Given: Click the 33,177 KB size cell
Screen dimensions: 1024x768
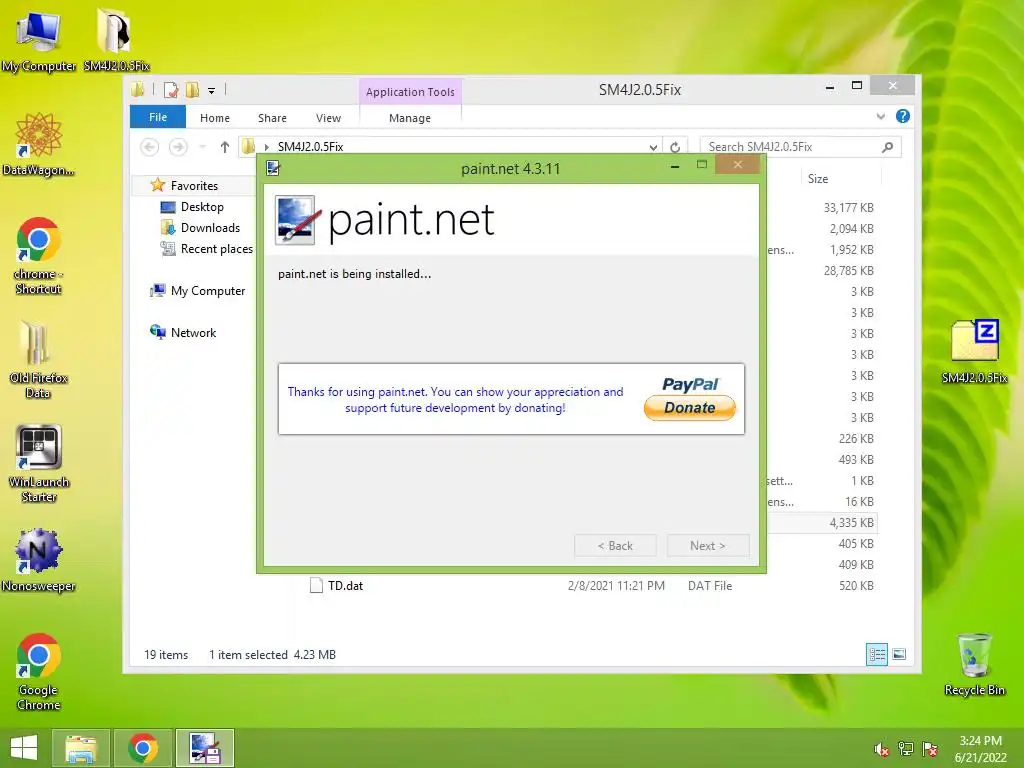Looking at the screenshot, I should click(848, 208).
